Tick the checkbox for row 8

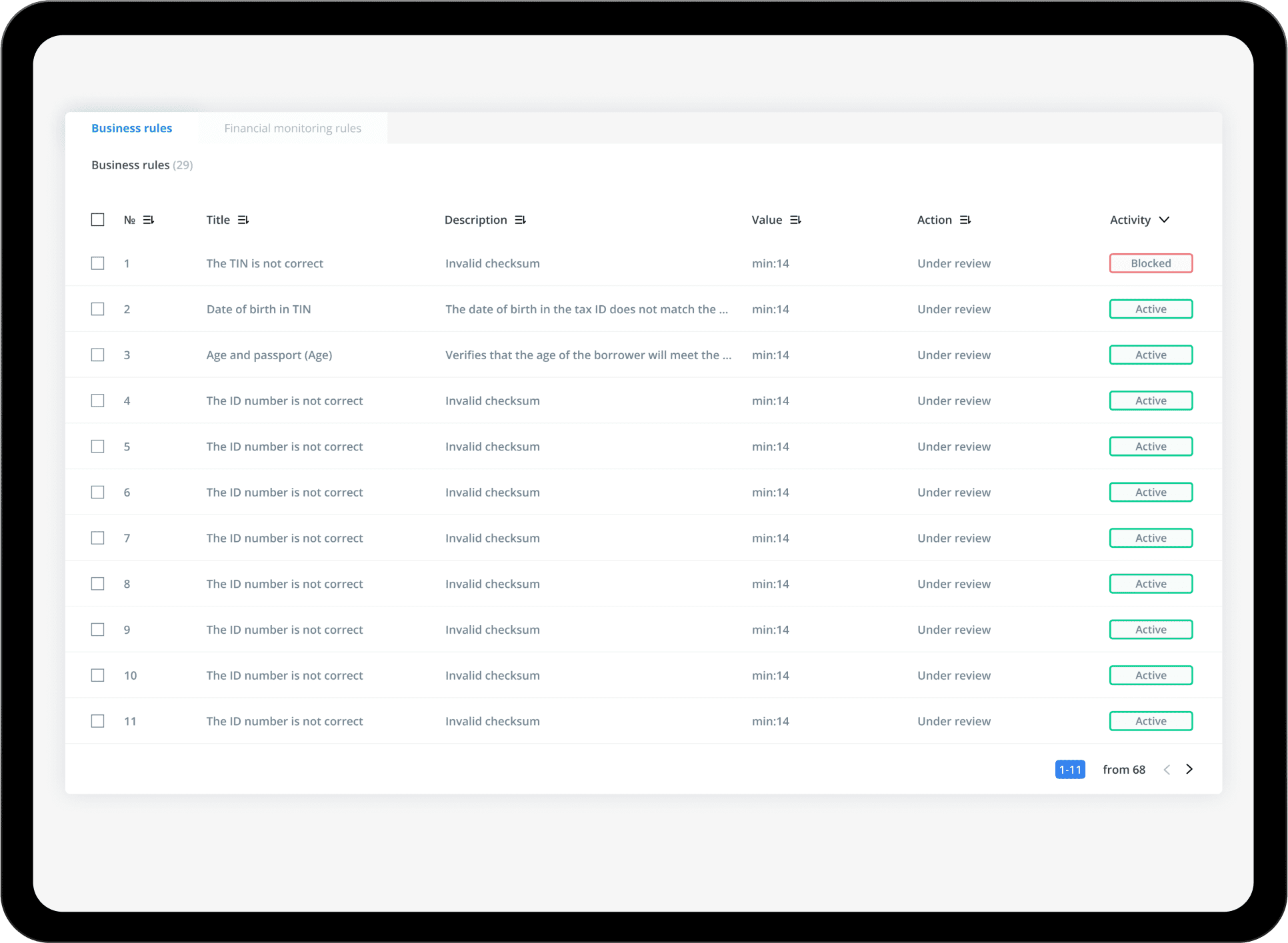pyautogui.click(x=97, y=584)
